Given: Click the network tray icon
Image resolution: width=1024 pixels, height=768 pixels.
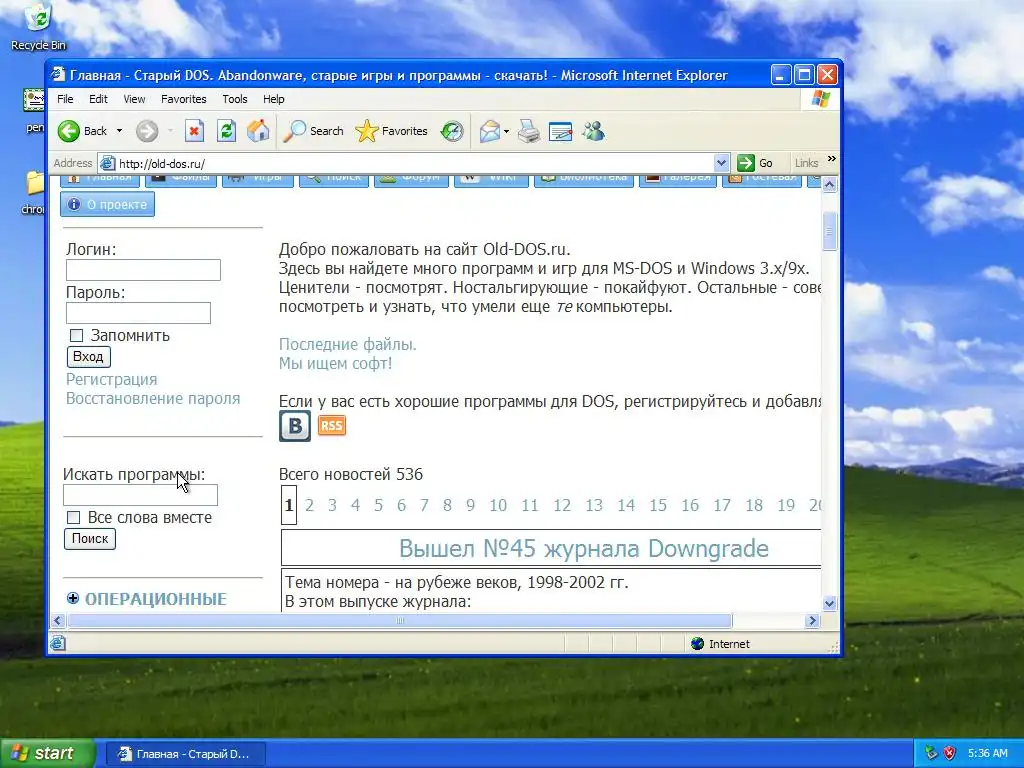Looking at the screenshot, I should [x=931, y=753].
